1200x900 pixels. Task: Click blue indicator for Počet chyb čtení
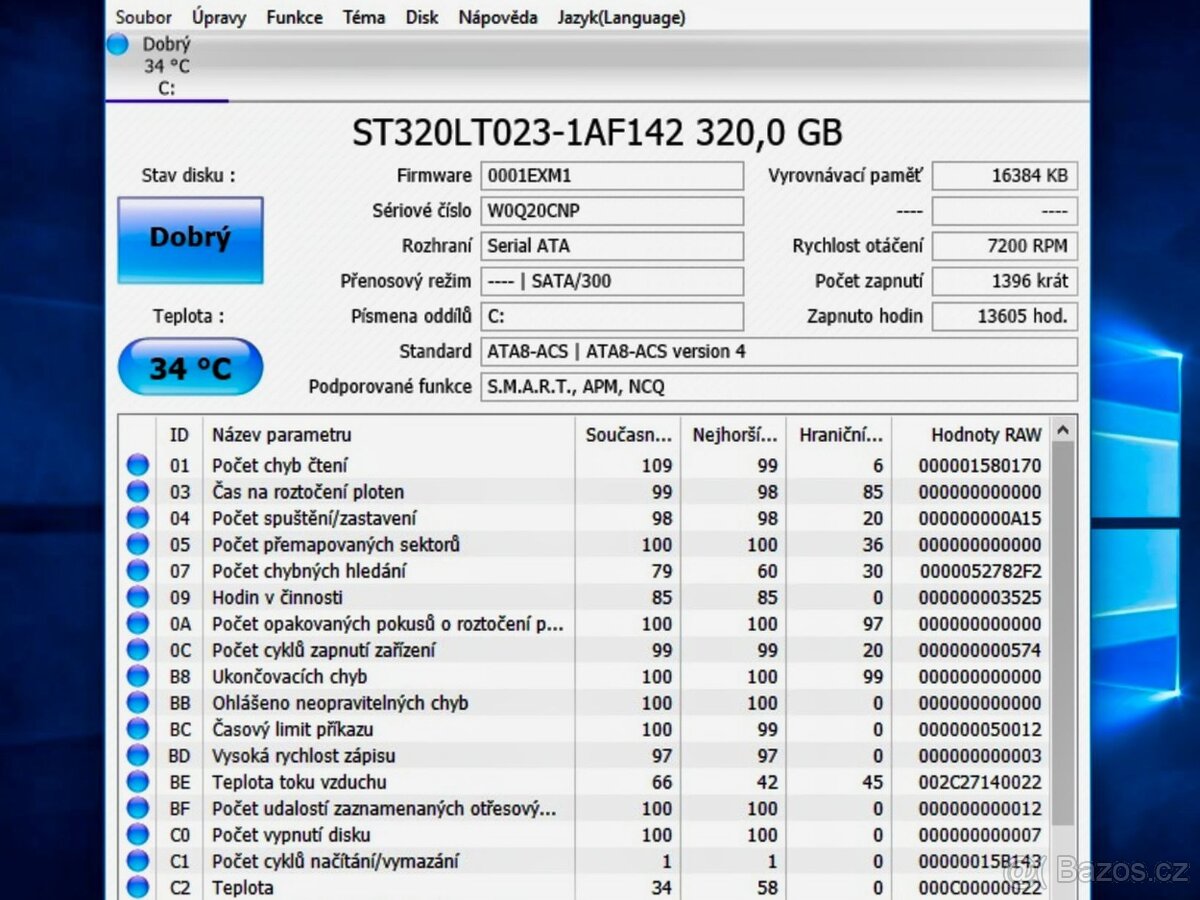click(x=137, y=466)
